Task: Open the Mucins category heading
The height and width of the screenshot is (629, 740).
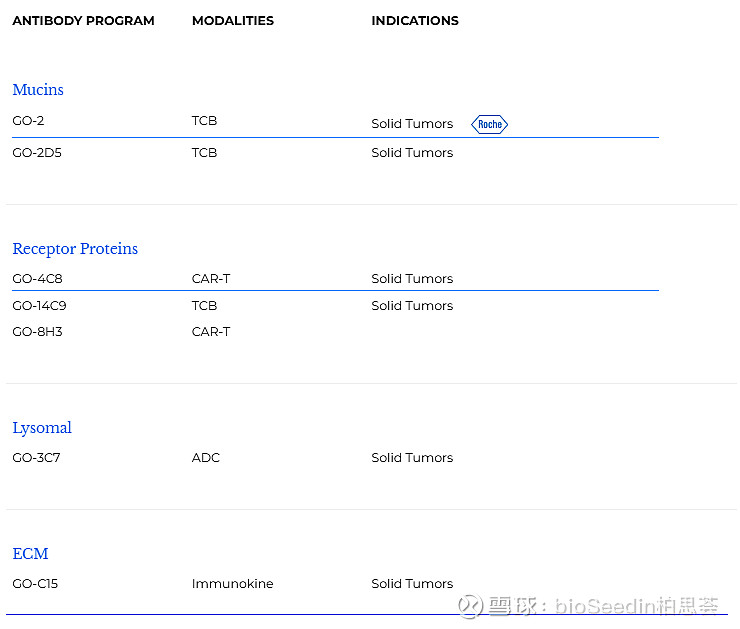Action: tap(38, 90)
